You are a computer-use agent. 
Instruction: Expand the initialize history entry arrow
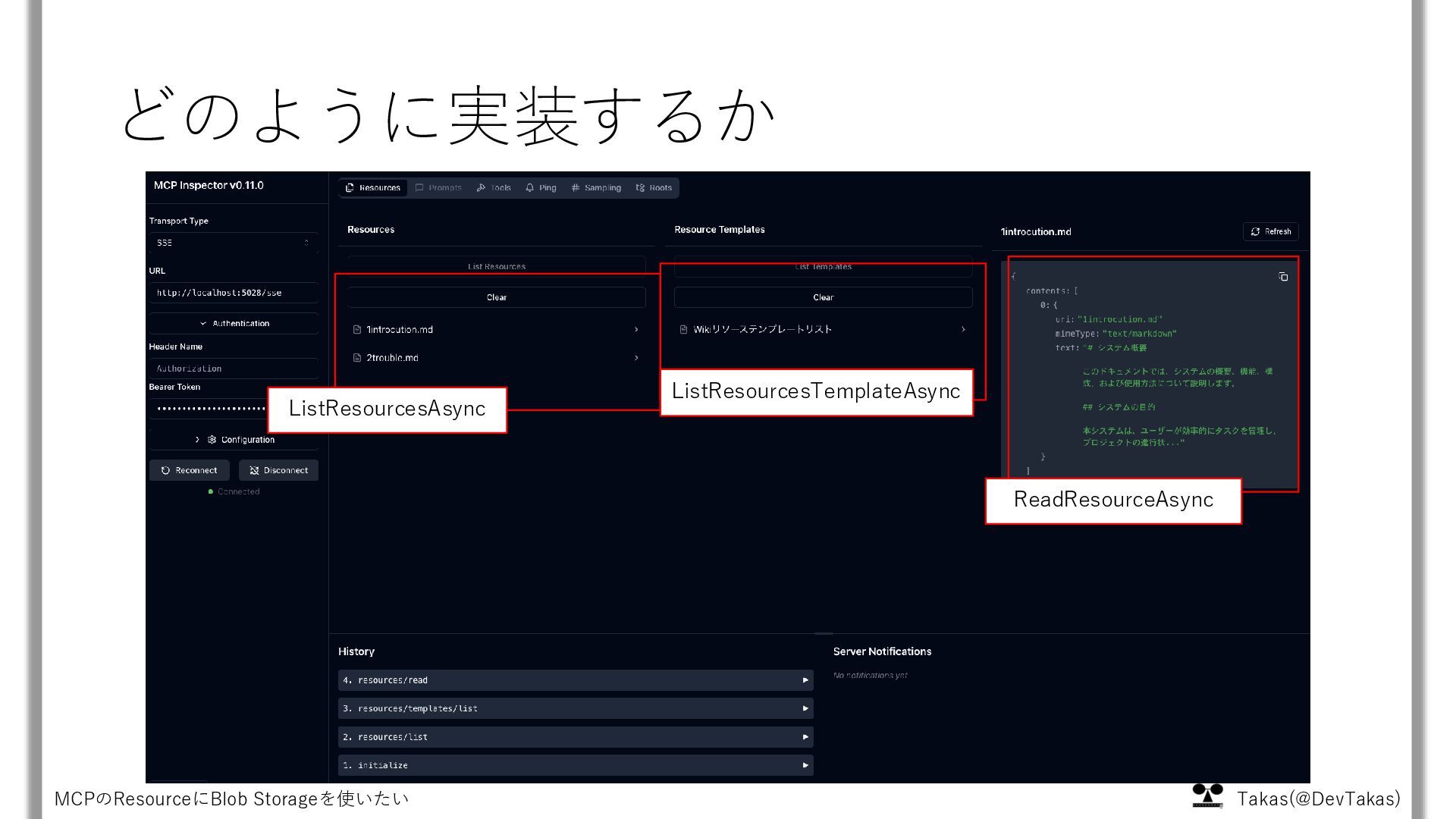pos(805,765)
